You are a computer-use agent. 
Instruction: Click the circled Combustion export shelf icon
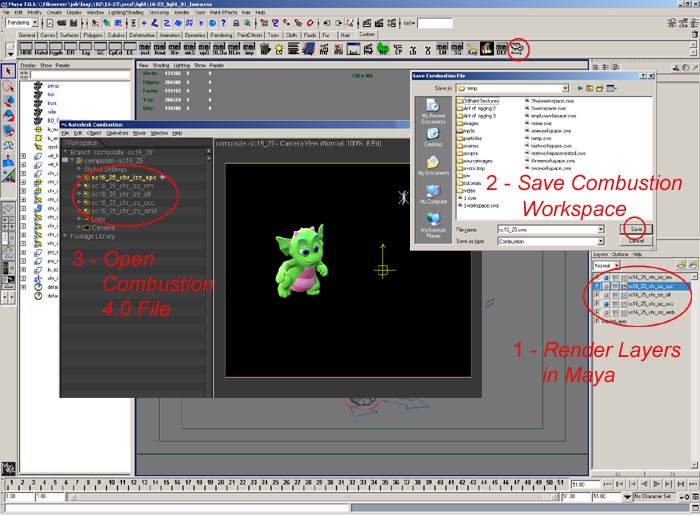(x=518, y=47)
